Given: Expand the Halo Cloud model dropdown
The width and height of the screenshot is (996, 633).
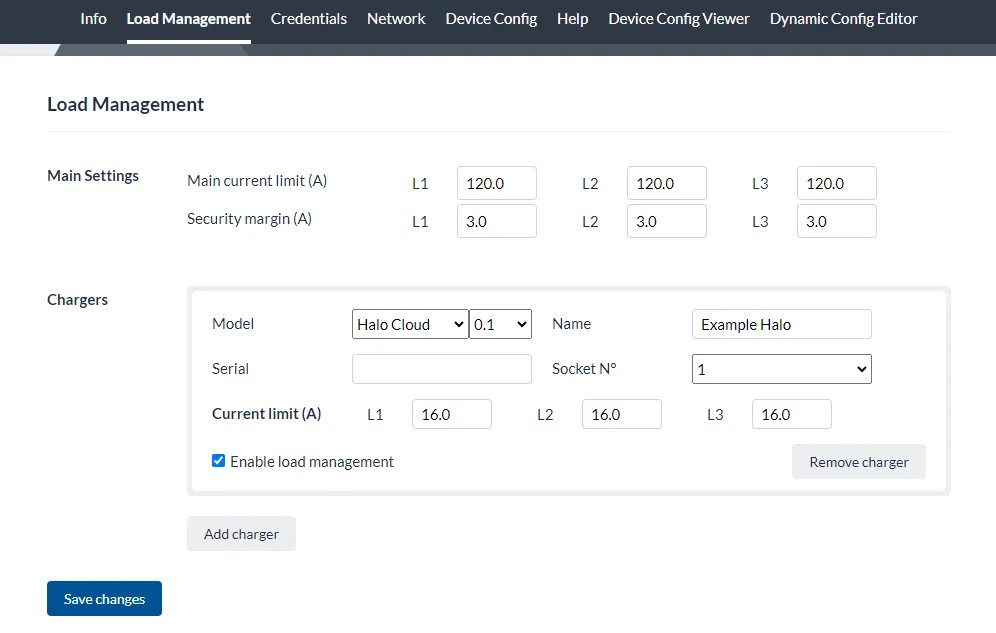Looking at the screenshot, I should pos(410,324).
